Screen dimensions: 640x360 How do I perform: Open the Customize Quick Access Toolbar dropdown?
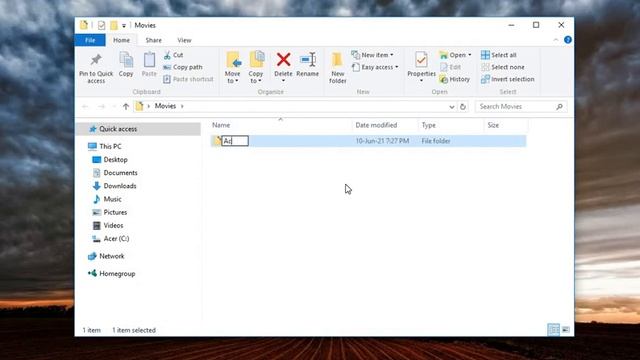click(x=124, y=26)
